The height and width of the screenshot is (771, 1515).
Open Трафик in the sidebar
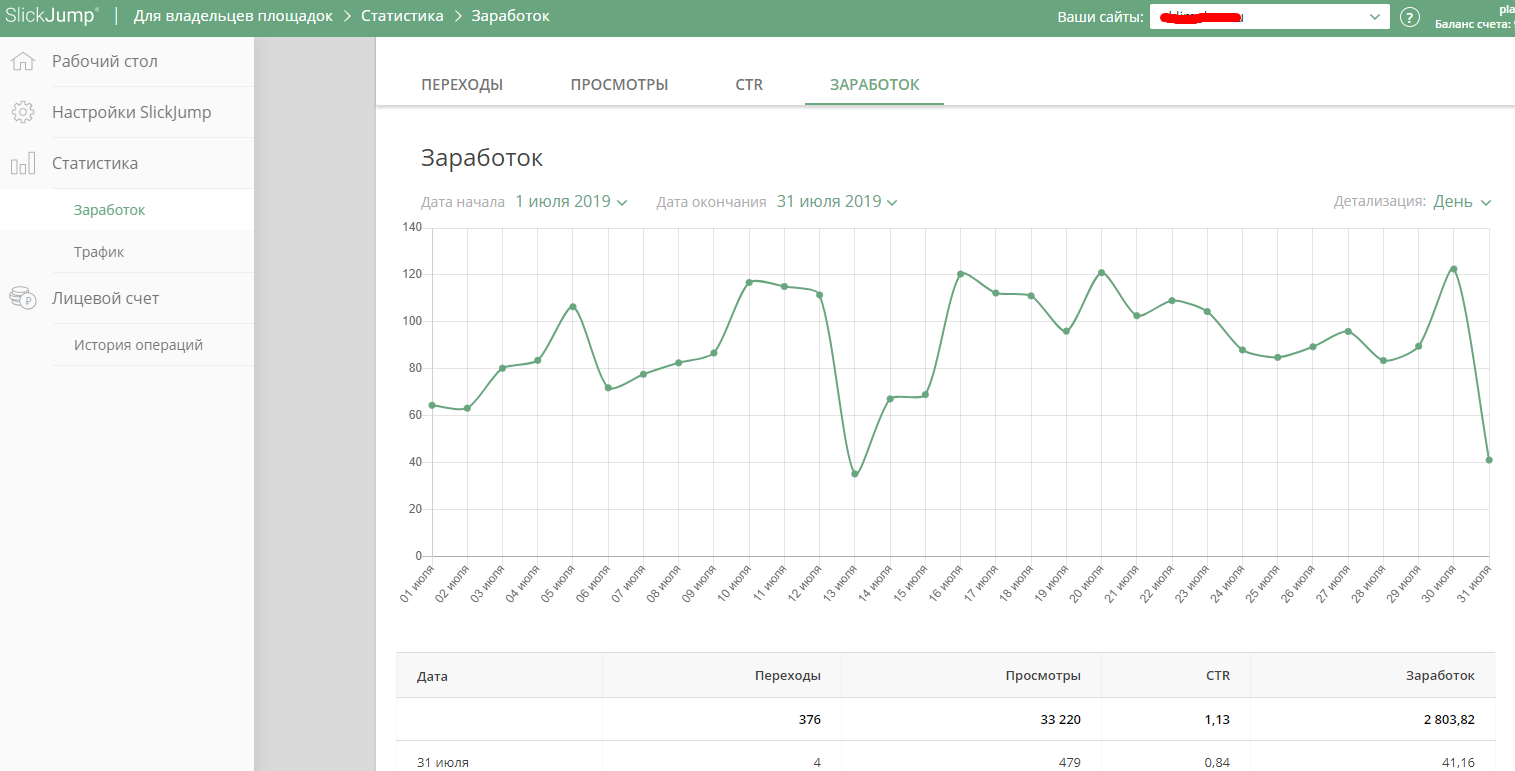(99, 252)
